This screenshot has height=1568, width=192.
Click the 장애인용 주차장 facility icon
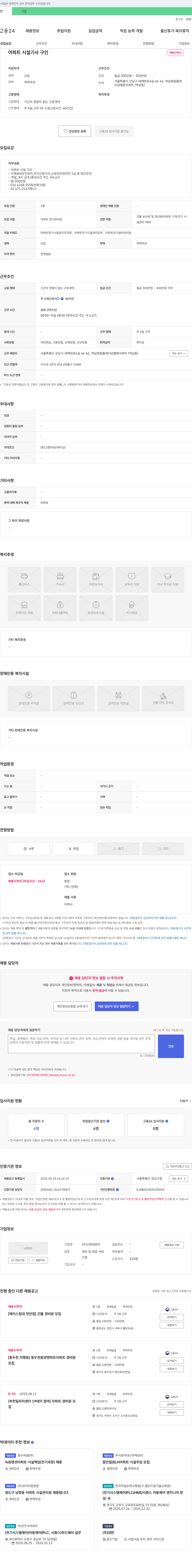(29, 699)
